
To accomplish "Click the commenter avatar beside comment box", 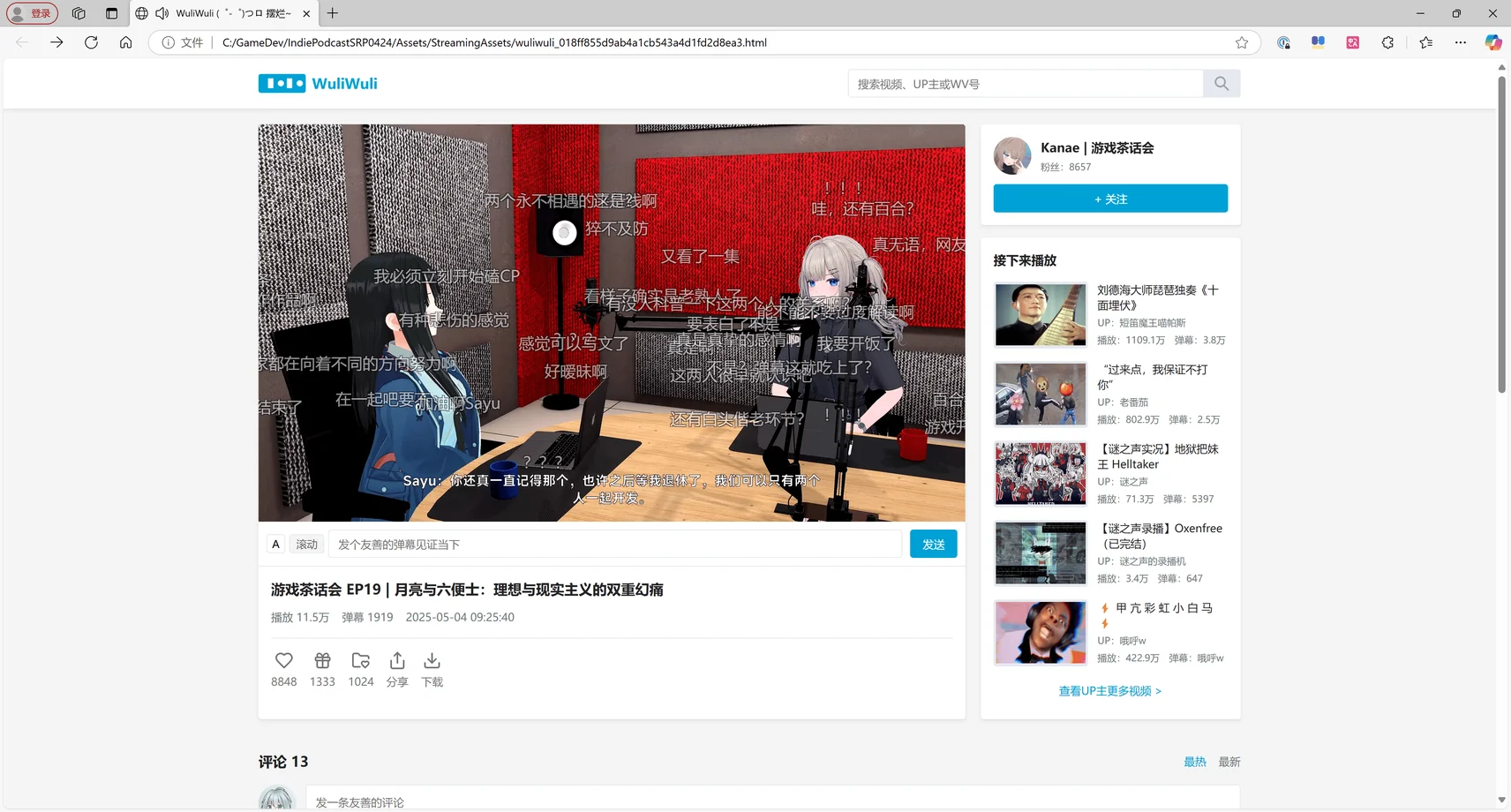I will click(276, 800).
